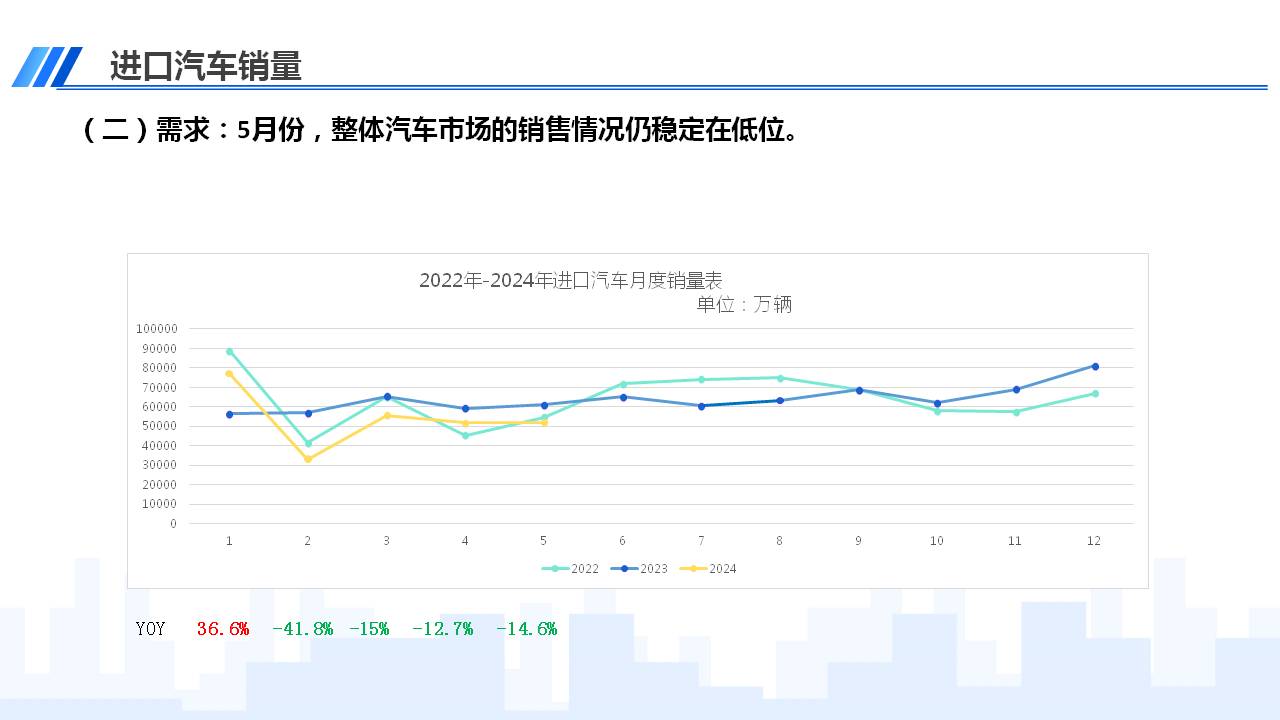This screenshot has width=1280, height=720.
Task: Click the -14.6% YOY value
Action: click(x=526, y=629)
